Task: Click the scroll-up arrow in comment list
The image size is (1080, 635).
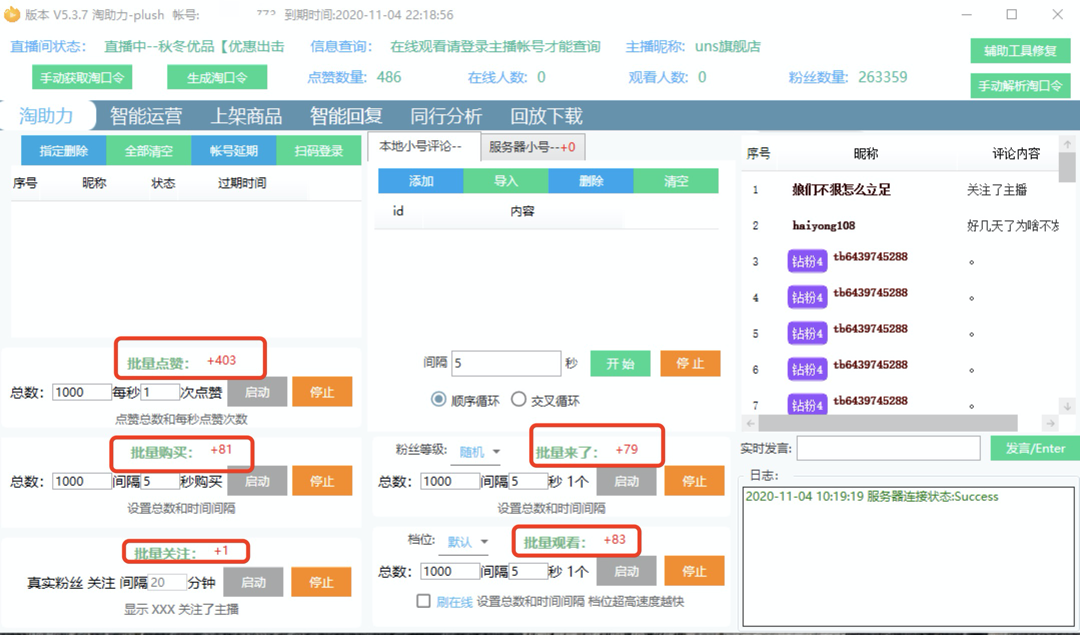Action: 1067,144
